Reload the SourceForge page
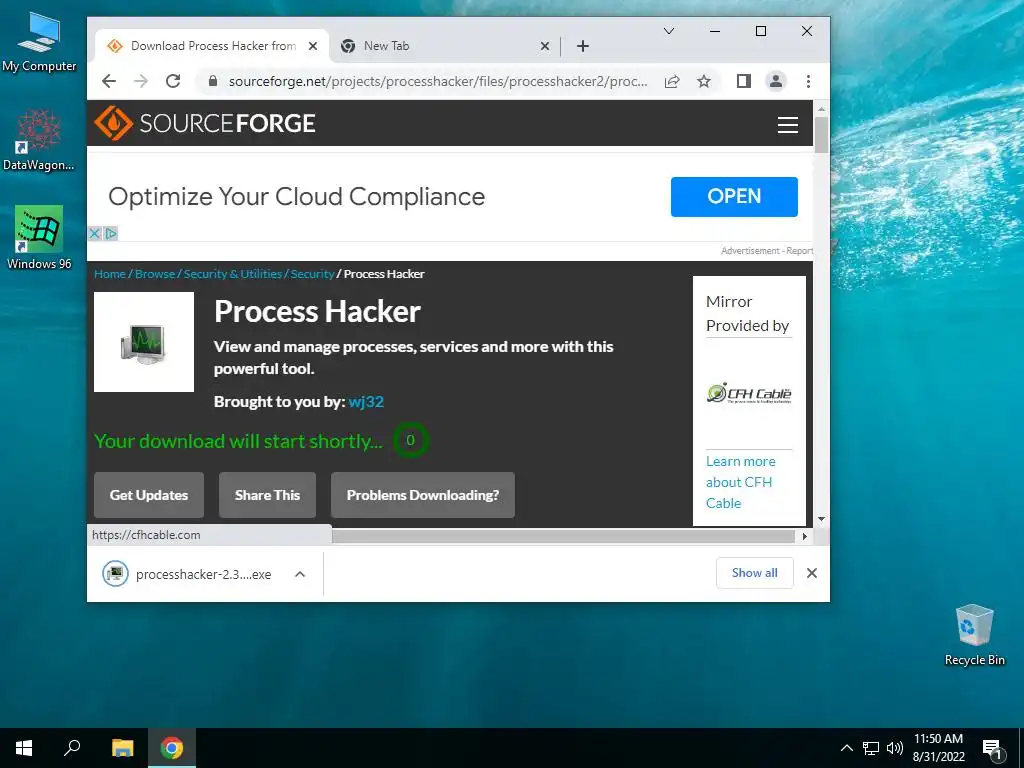The width and height of the screenshot is (1024, 768). (173, 81)
